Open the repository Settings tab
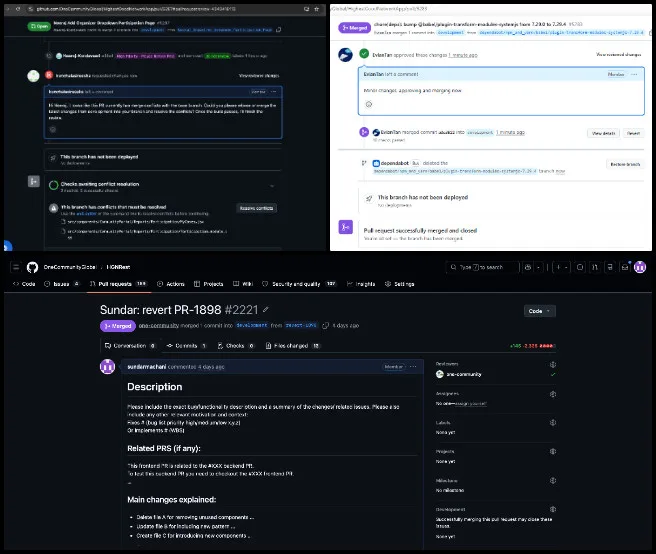Image resolution: width=656 pixels, height=554 pixels. (x=400, y=284)
